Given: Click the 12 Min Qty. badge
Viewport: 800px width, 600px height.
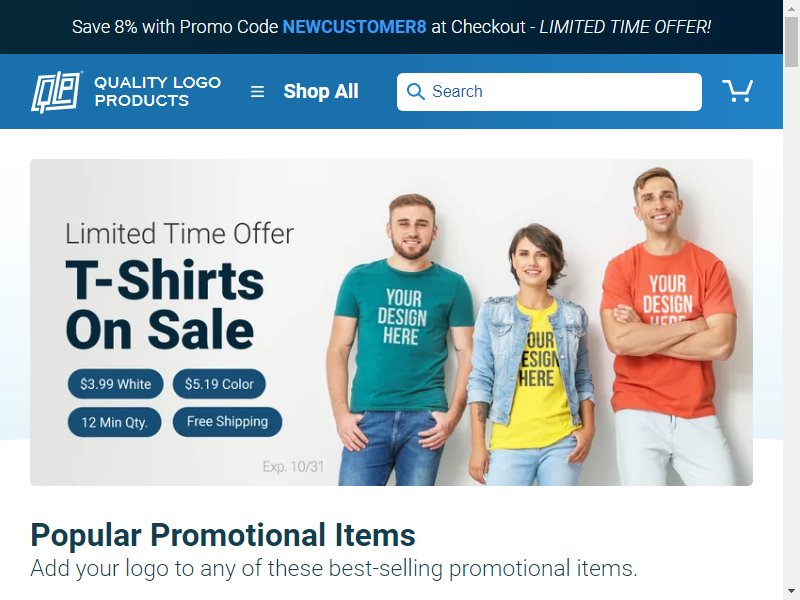Looking at the screenshot, I should [x=114, y=422].
